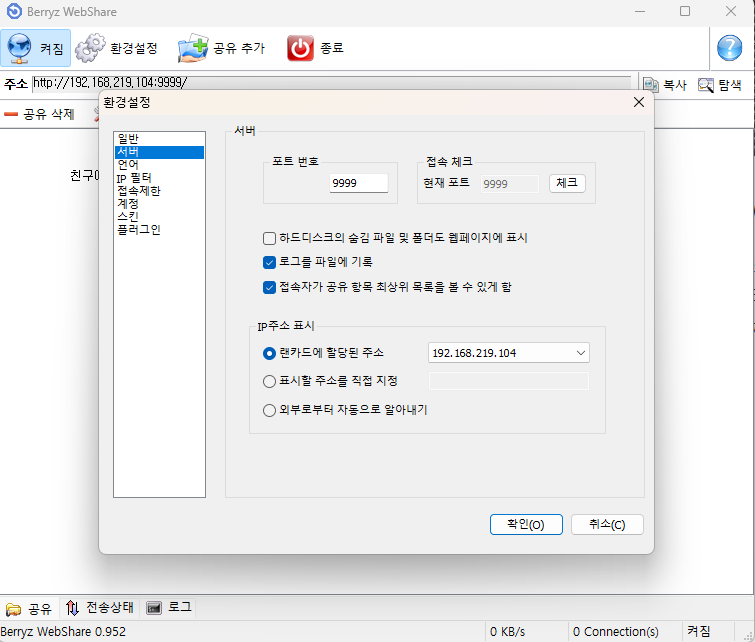Click the 포트 번호 input field 9999
Viewport: 755px width, 642px height.
(359, 183)
